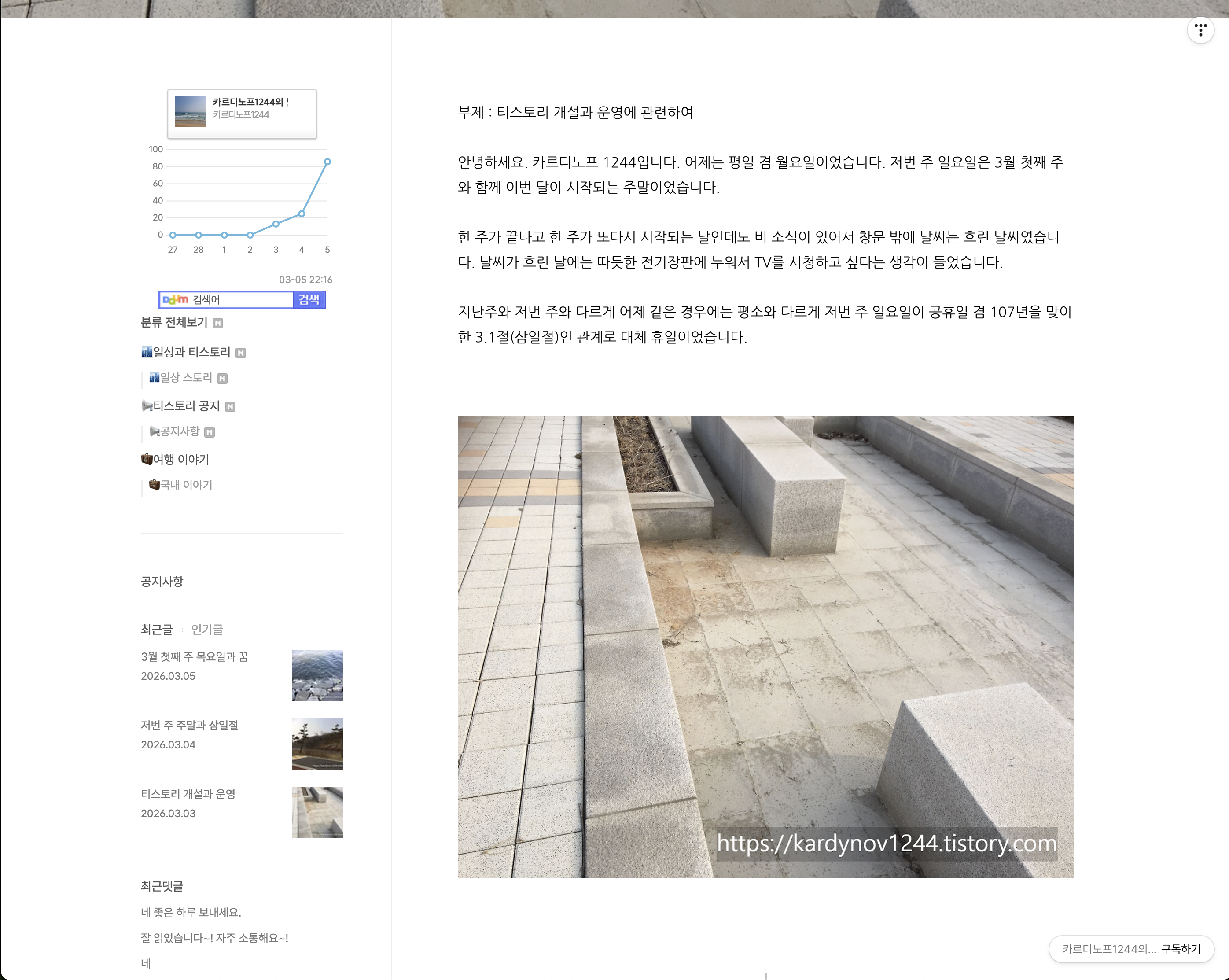This screenshot has height=980, width=1229.
Task: Open the 일상과 티스토리 category
Action: [191, 352]
